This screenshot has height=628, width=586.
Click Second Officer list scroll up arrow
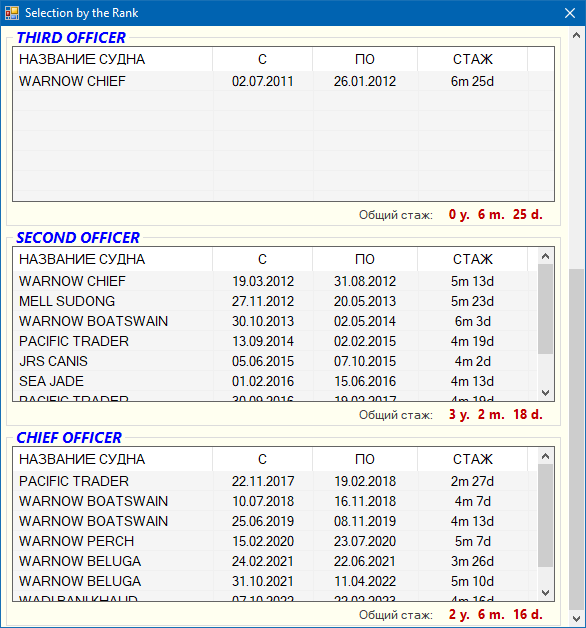point(545,256)
